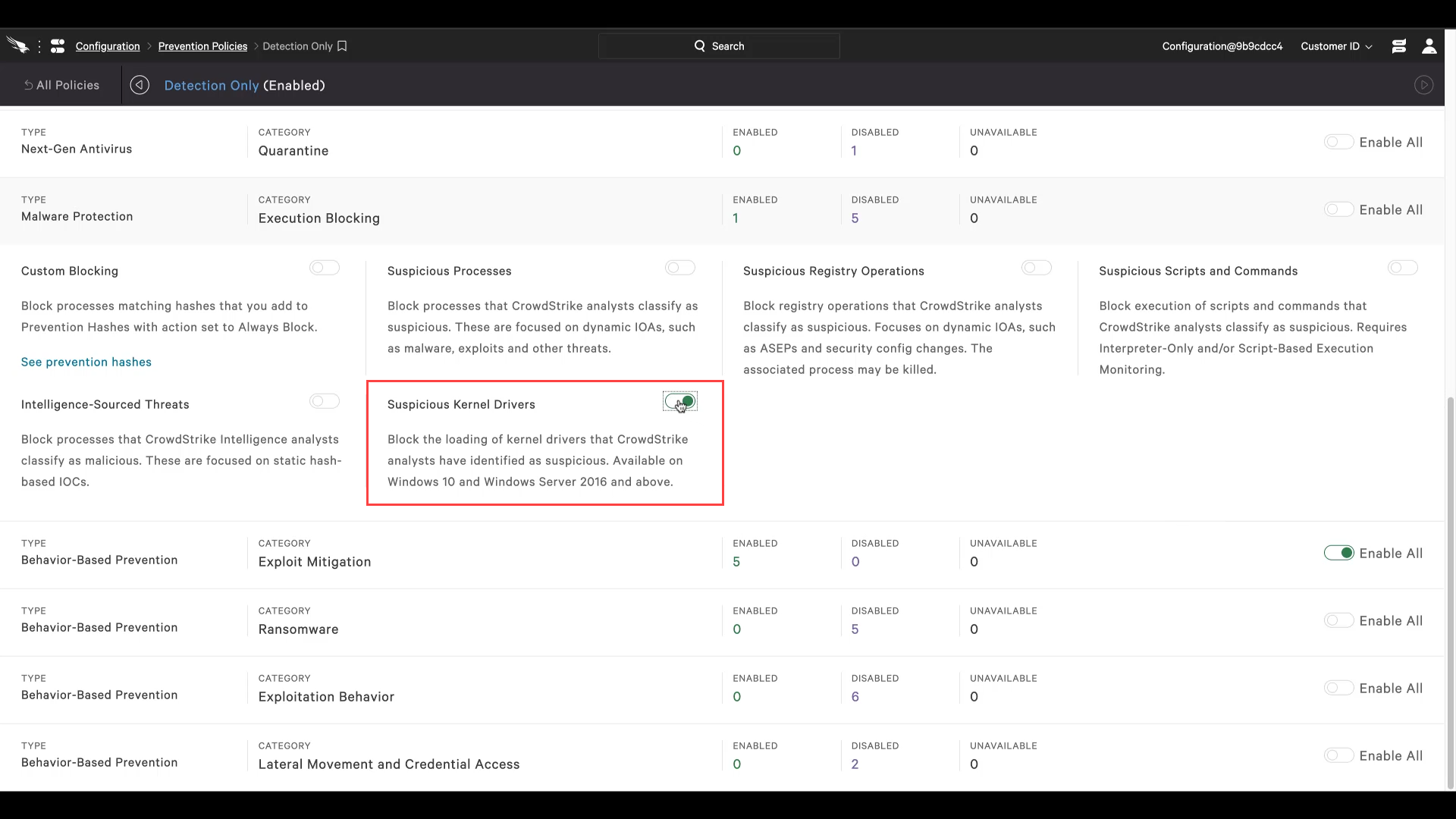The image size is (1456, 819).
Task: Click the Search field
Action: coord(719,46)
